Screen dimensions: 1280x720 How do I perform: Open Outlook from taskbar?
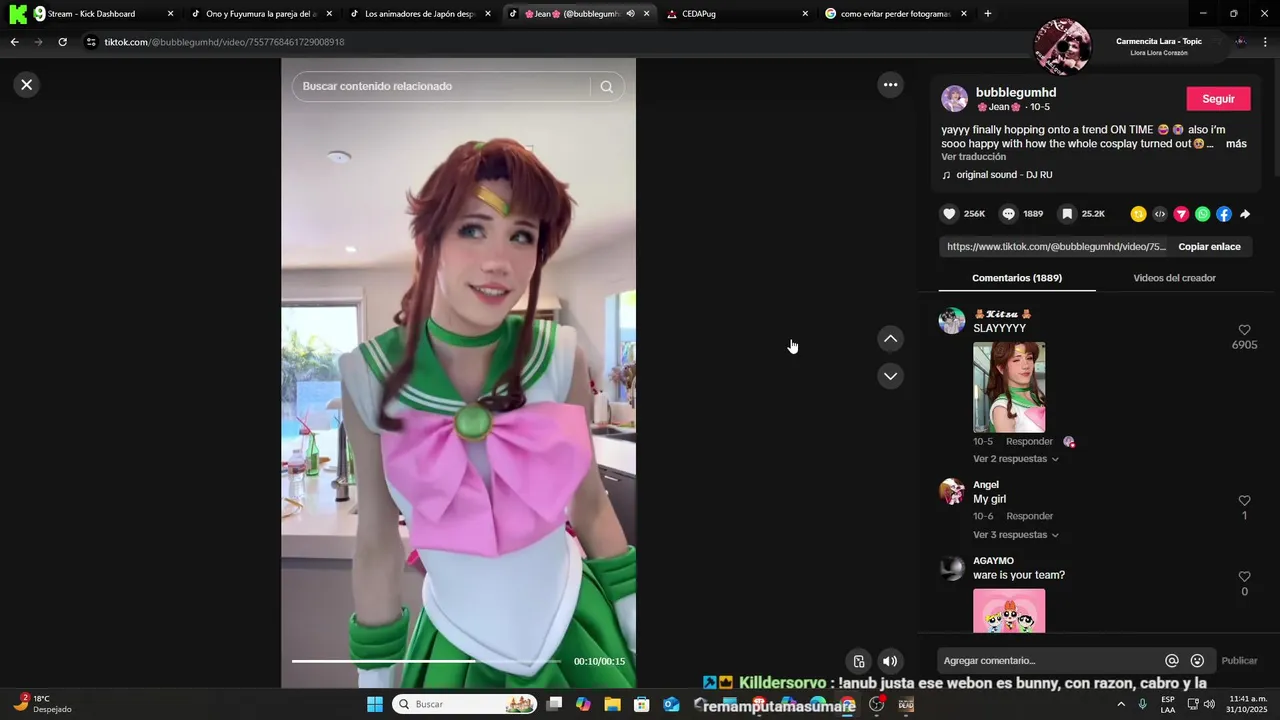tap(671, 704)
